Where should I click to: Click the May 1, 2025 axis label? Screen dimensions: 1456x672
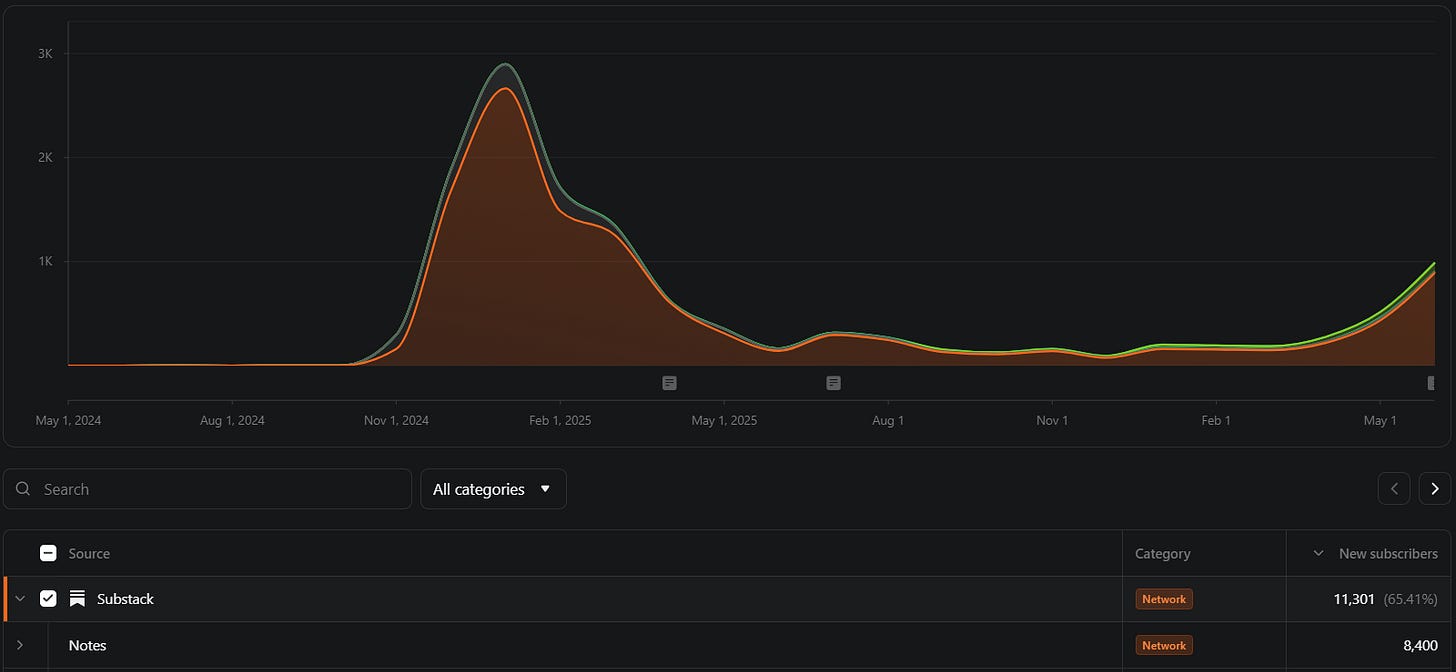724,420
